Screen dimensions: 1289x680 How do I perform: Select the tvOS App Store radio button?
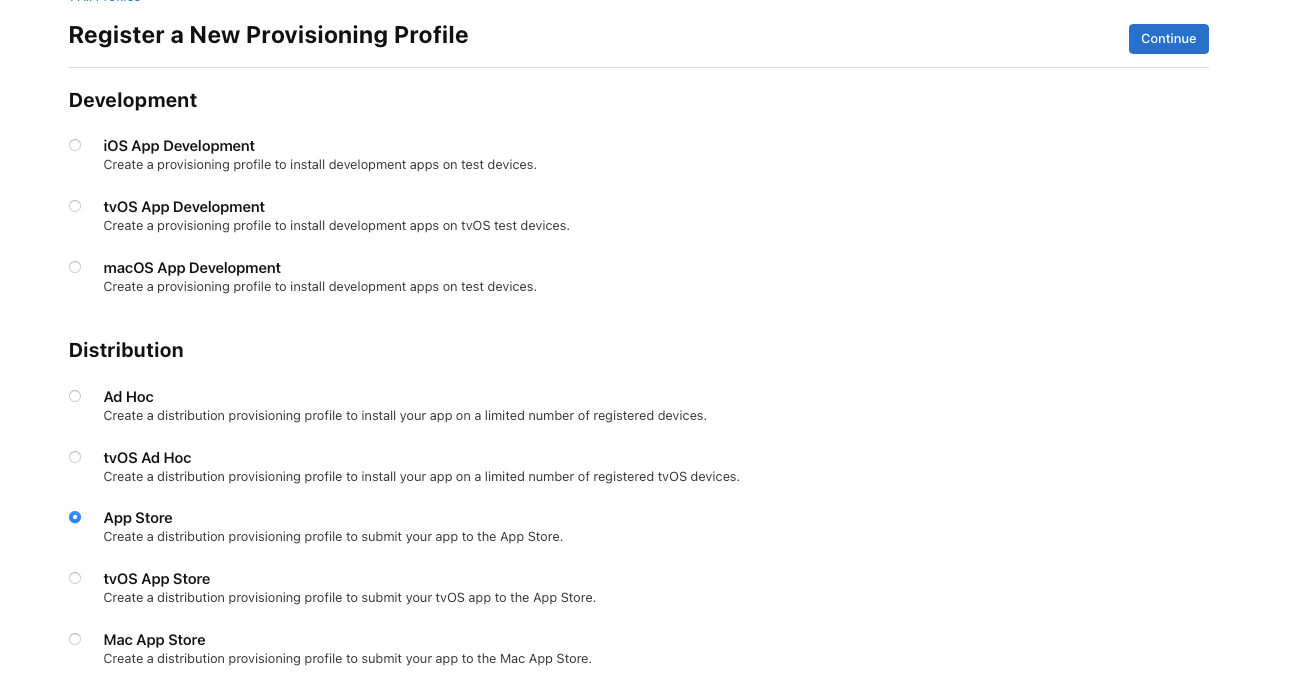75,578
